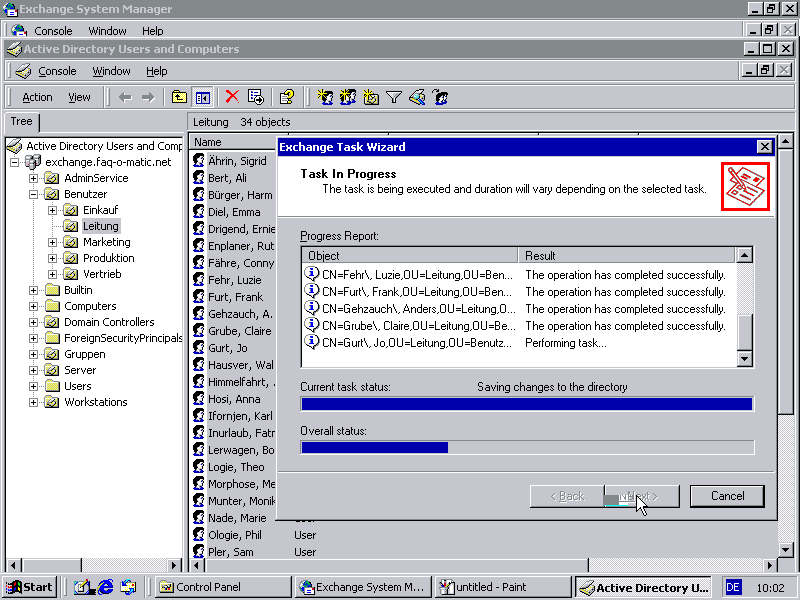Open the View menu

79,97
